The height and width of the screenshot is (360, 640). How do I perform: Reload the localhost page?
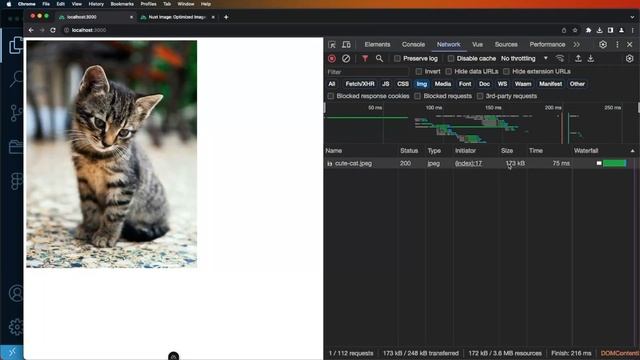tap(53, 30)
